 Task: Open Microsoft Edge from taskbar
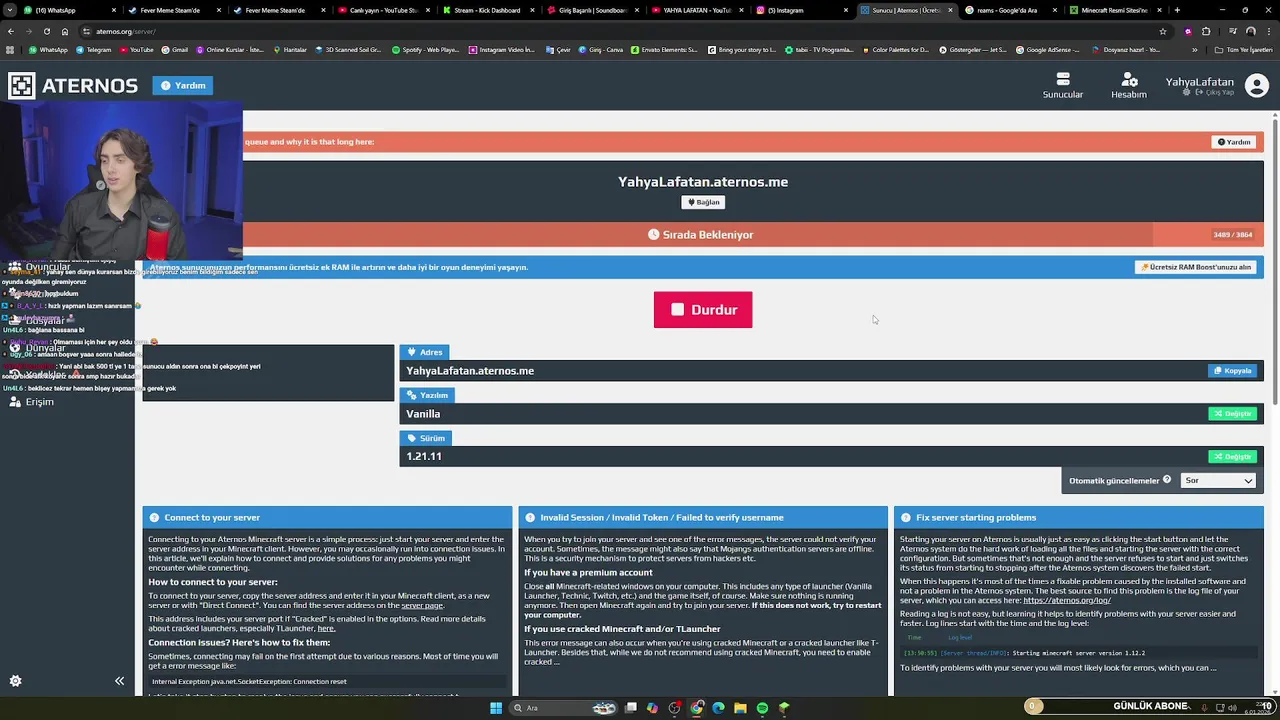(718, 708)
